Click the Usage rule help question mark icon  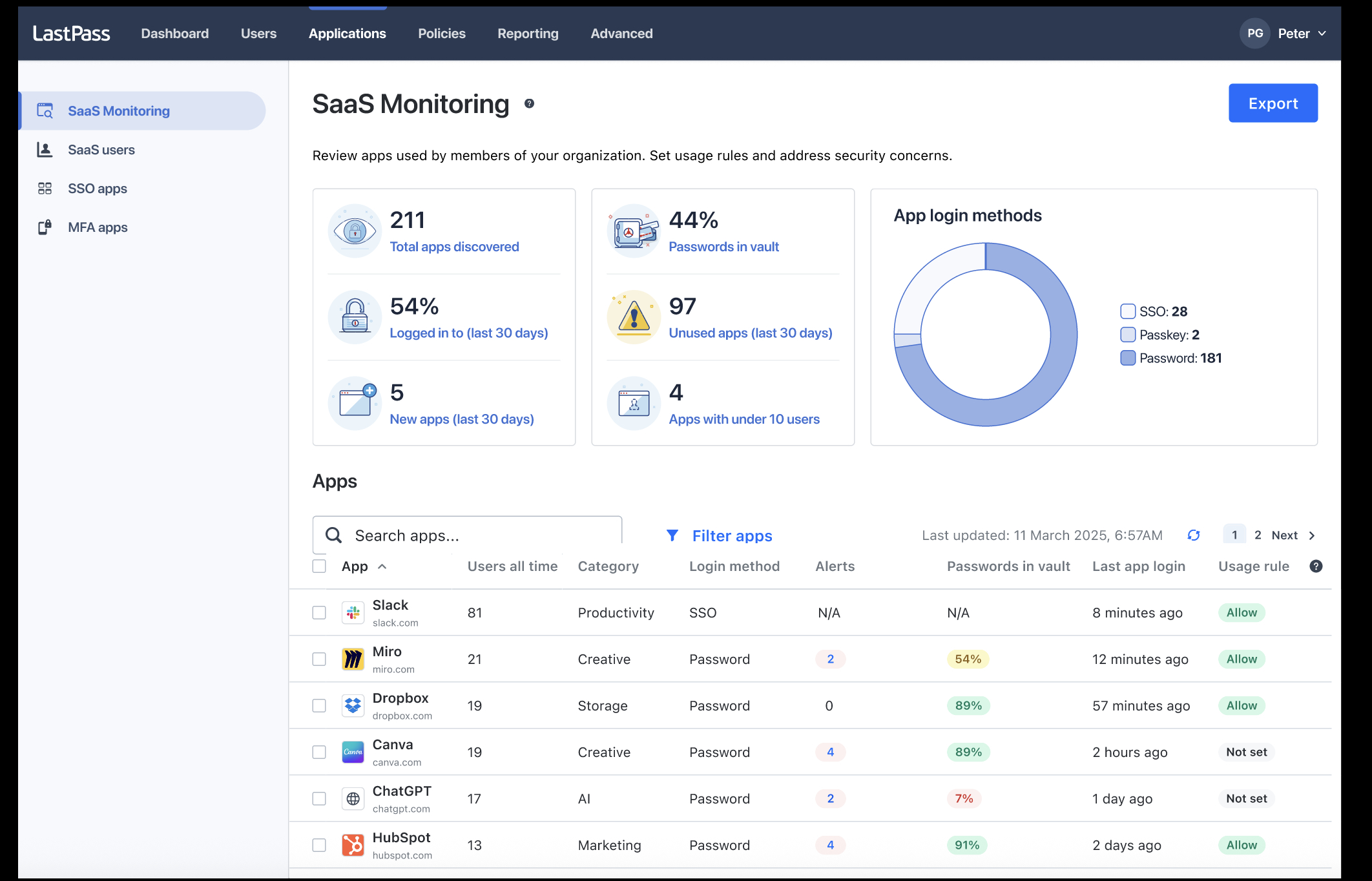point(1315,566)
